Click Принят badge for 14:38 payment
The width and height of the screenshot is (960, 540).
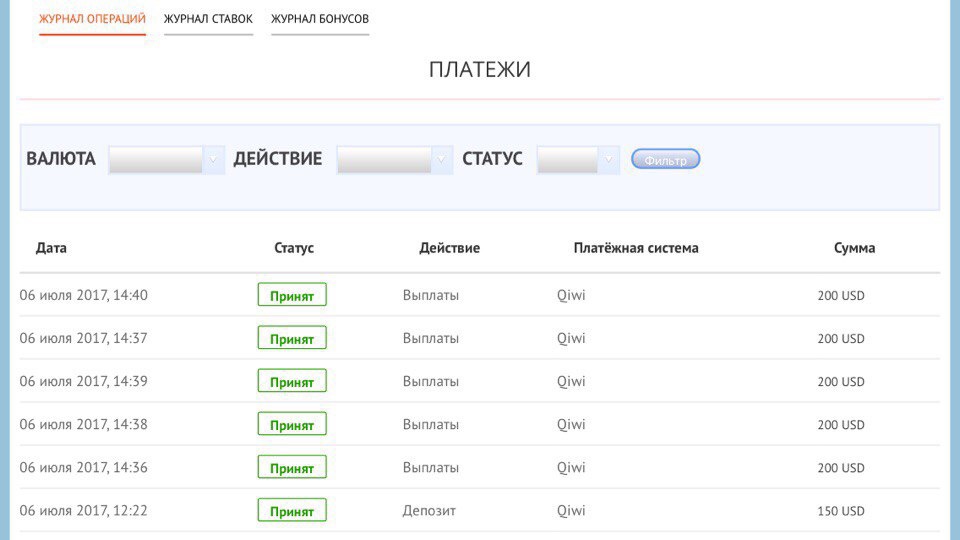tap(292, 424)
